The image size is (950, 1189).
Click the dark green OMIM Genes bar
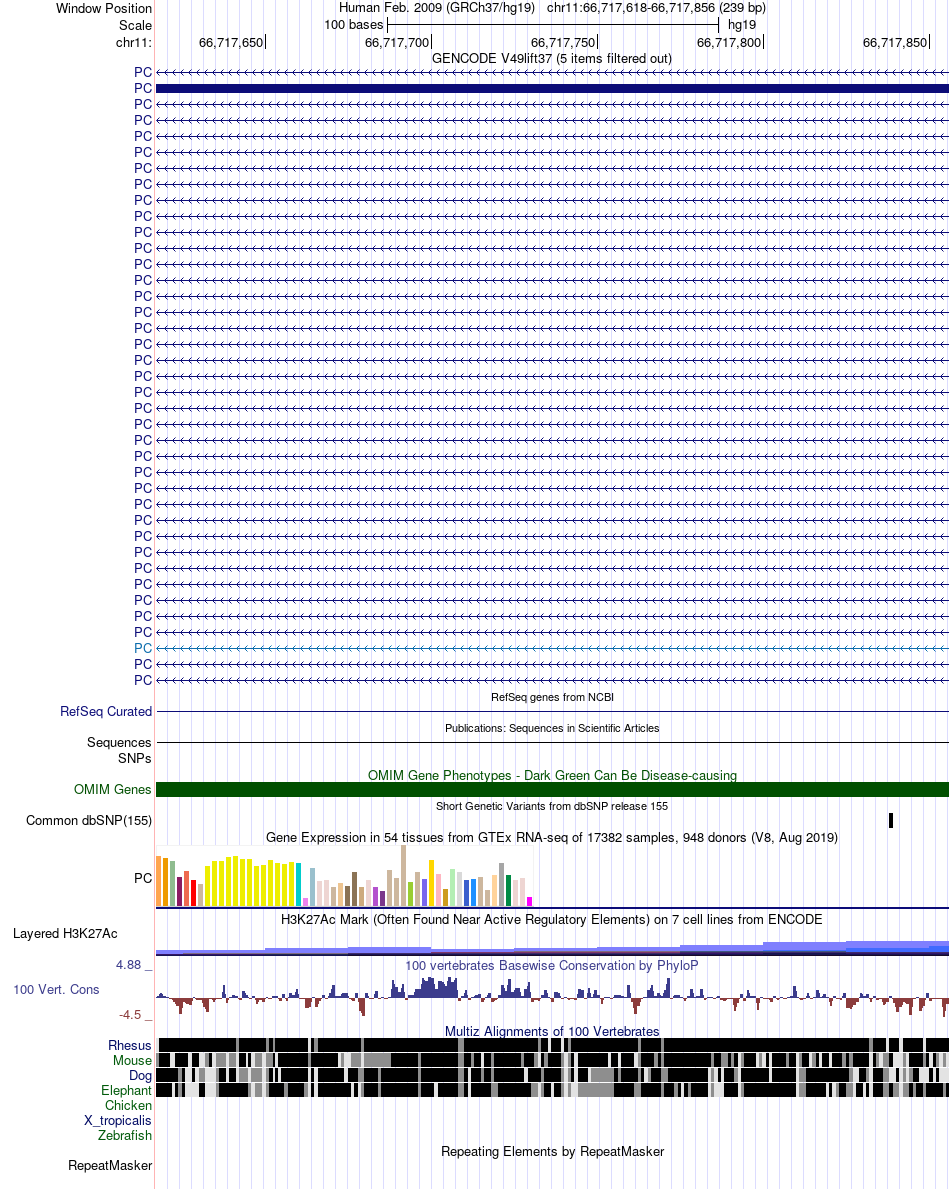coord(552,789)
